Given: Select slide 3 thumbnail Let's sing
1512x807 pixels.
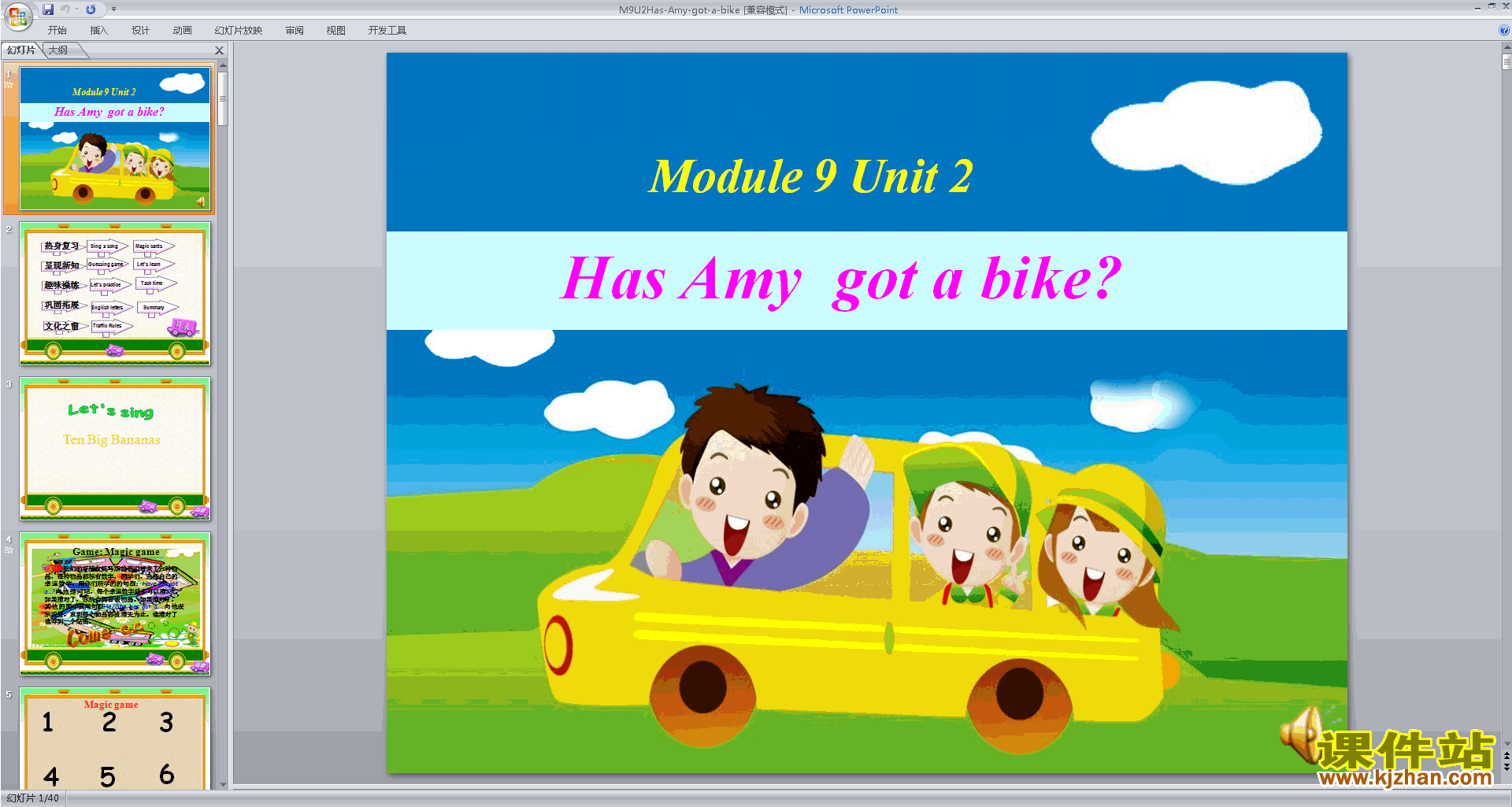Looking at the screenshot, I should coord(115,449).
